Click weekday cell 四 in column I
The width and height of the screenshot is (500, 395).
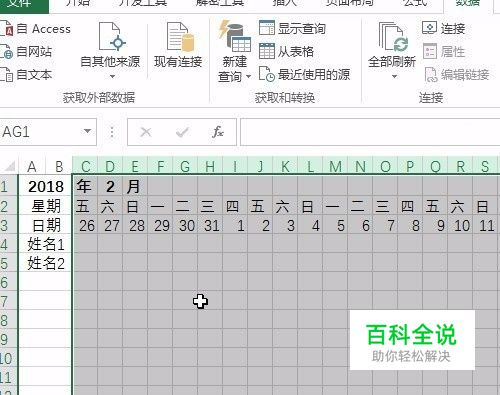click(x=235, y=206)
